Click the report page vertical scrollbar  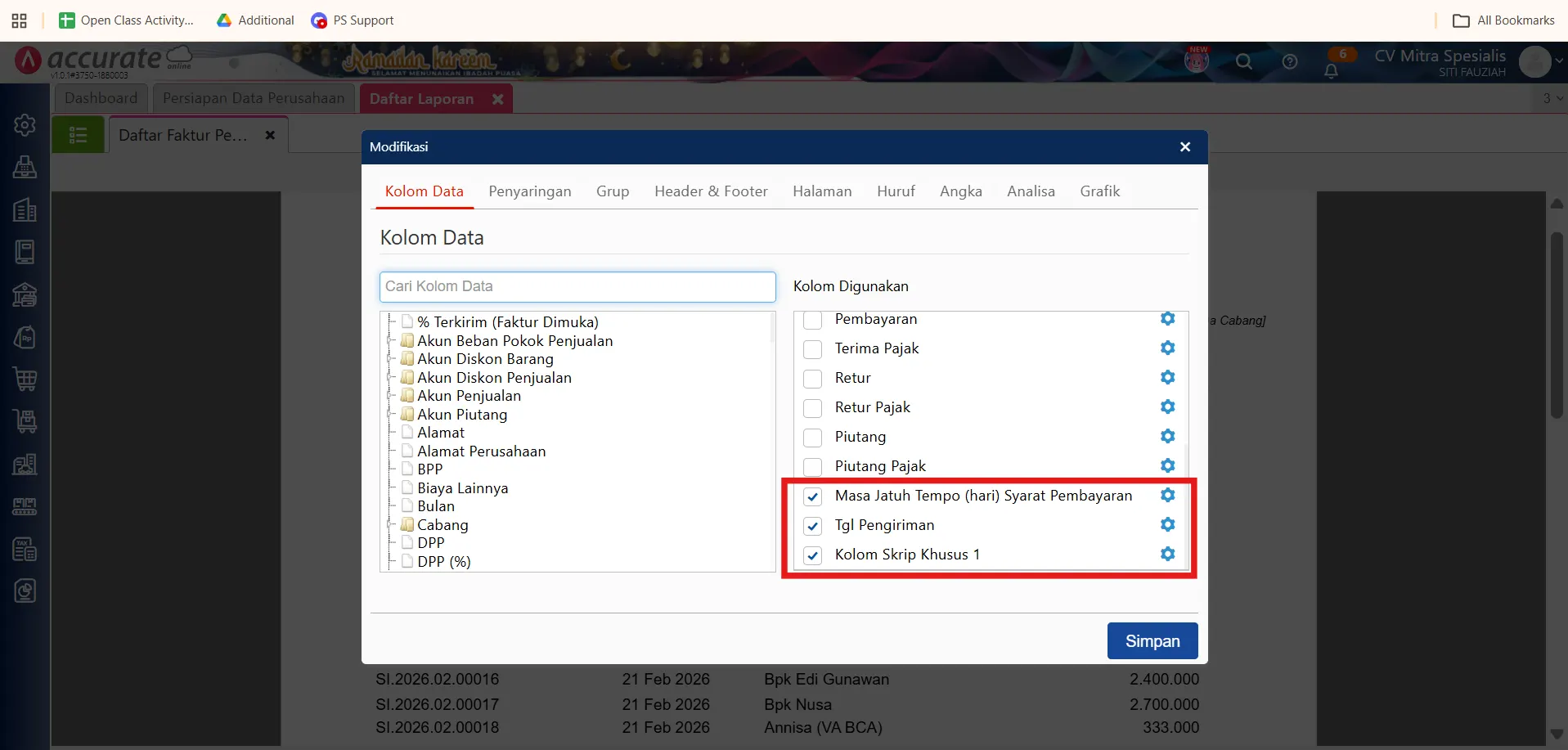1557,327
